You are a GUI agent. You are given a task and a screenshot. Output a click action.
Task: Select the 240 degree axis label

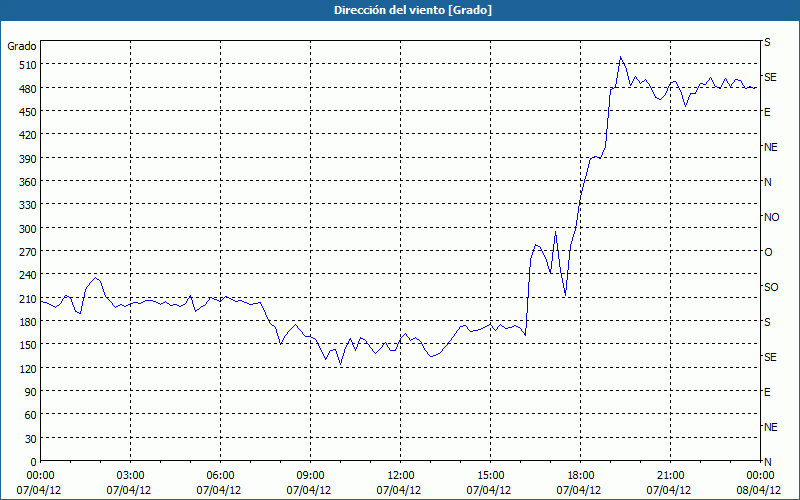(x=28, y=276)
